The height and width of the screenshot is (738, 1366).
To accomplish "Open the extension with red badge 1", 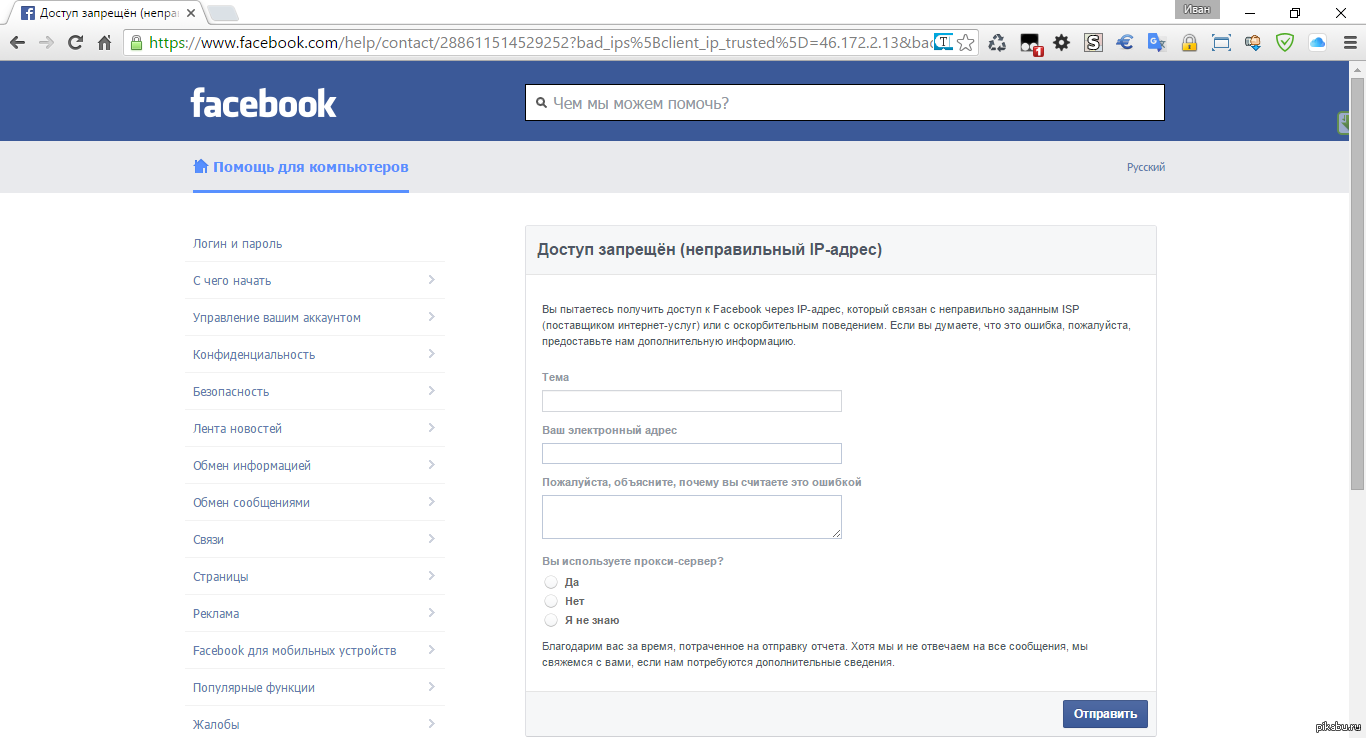I will point(1030,44).
